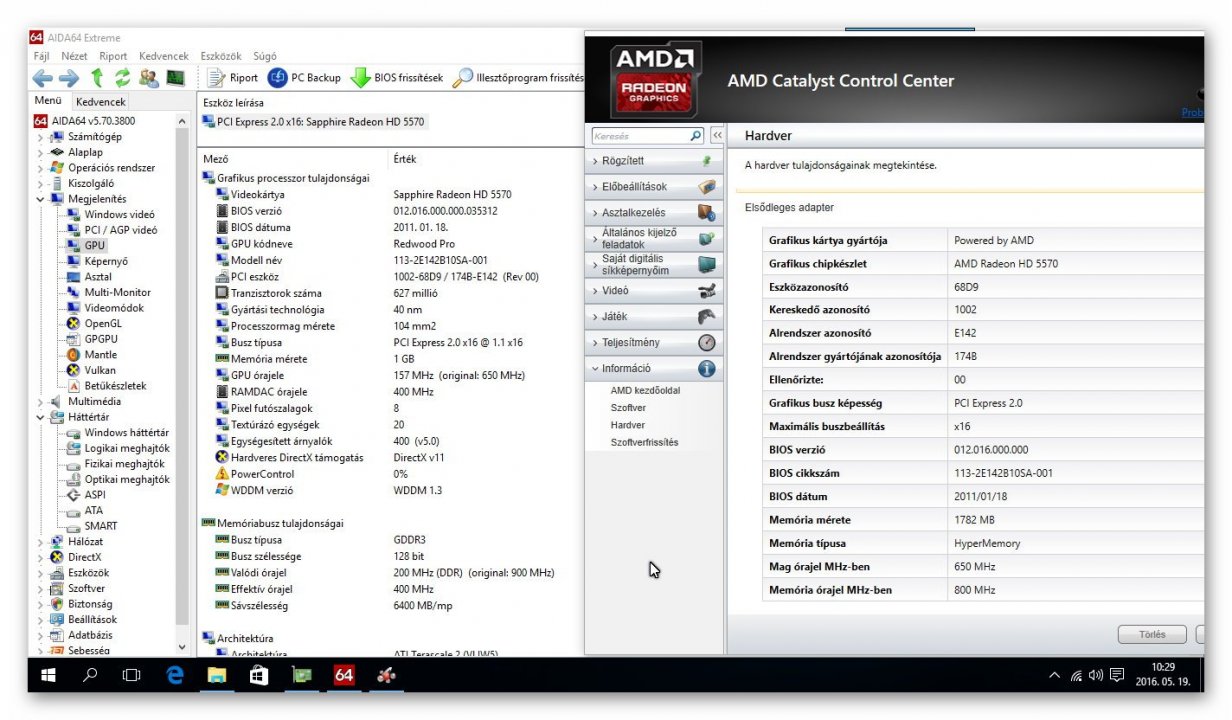Collapse the Catalyst sidebar with double-arrow button

point(717,135)
